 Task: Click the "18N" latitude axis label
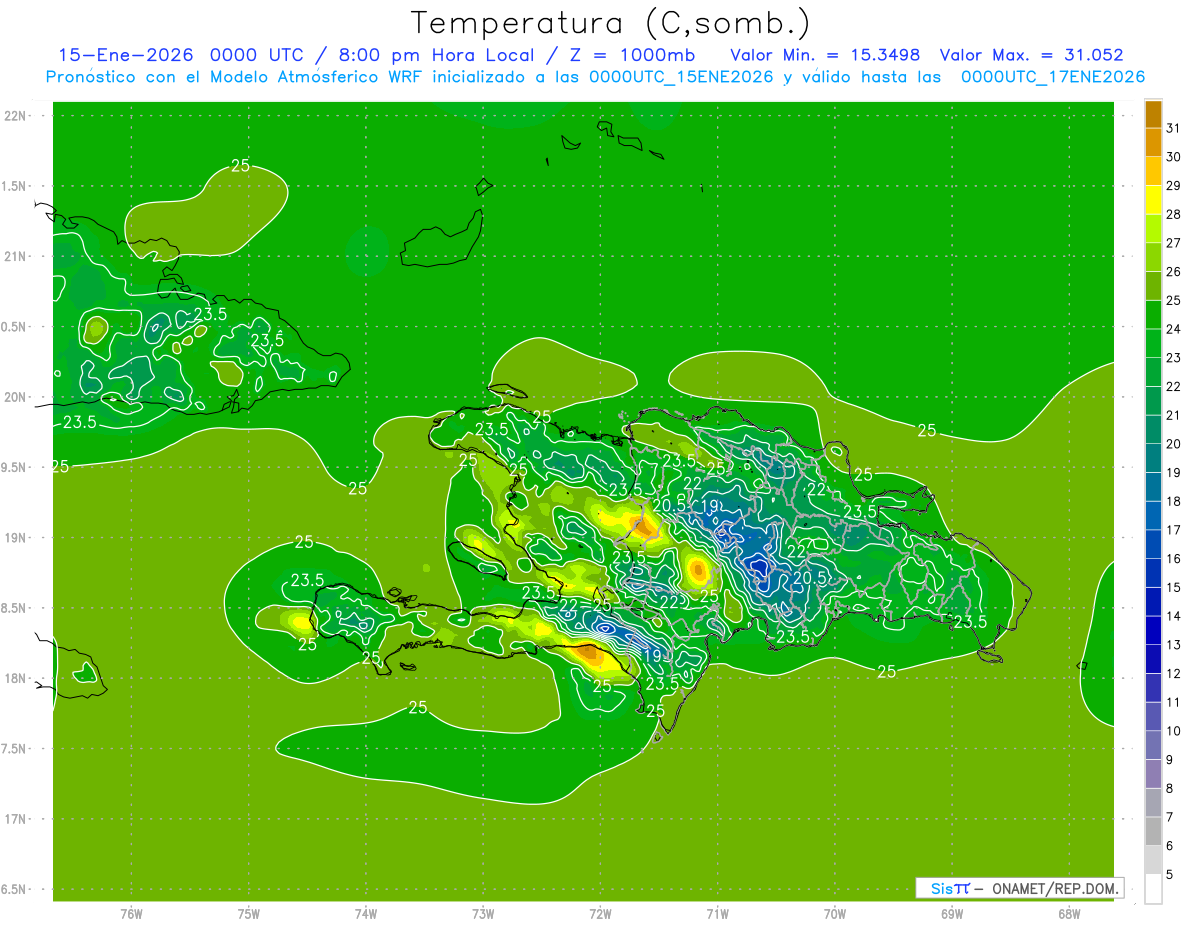click(x=15, y=679)
